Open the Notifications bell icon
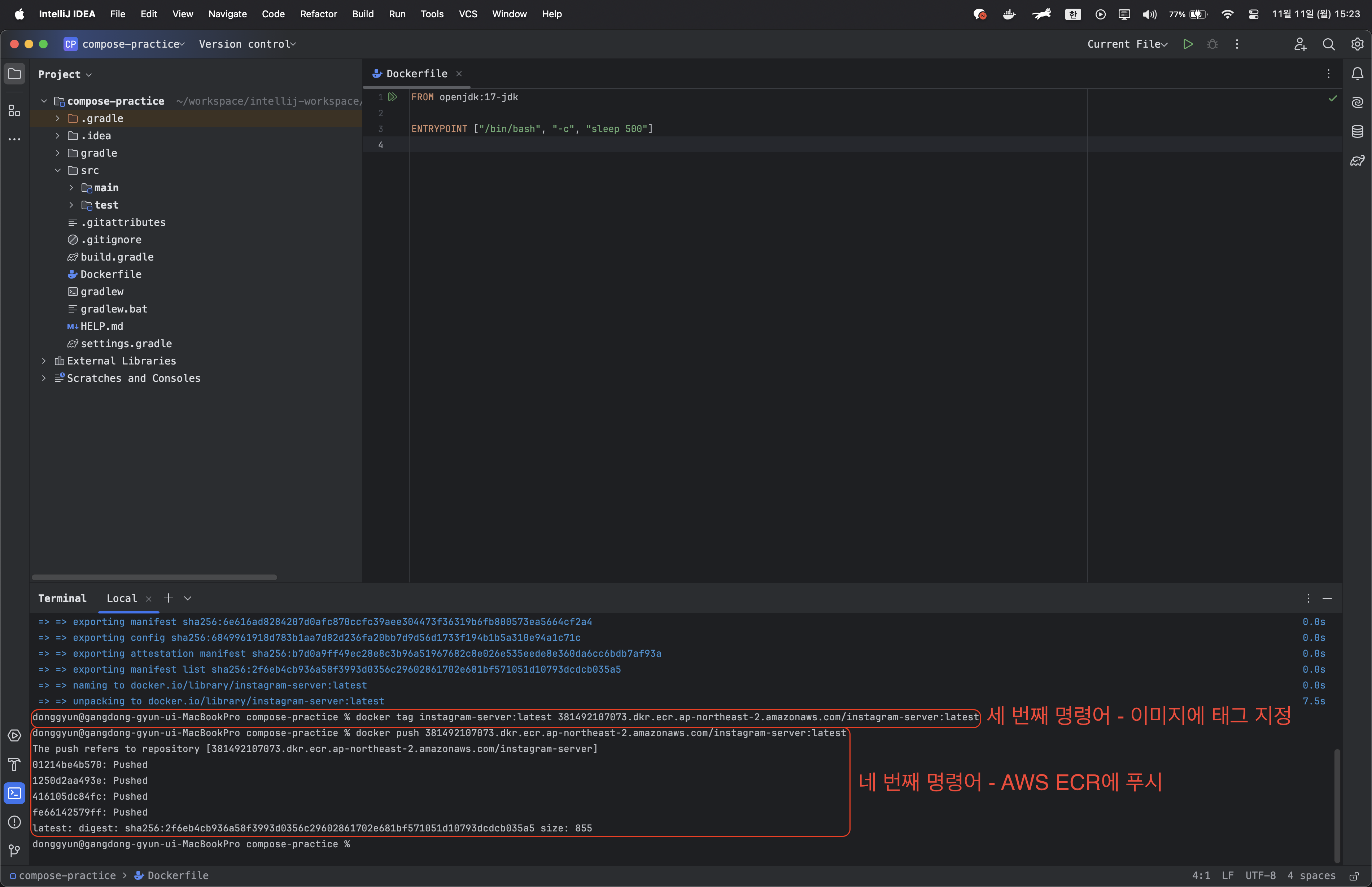Screen dimensions: 1372x887 pos(1358,74)
